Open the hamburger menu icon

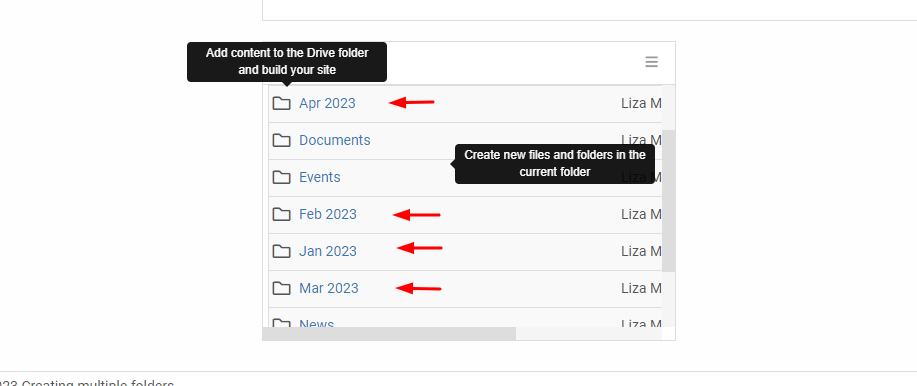[x=651, y=61]
